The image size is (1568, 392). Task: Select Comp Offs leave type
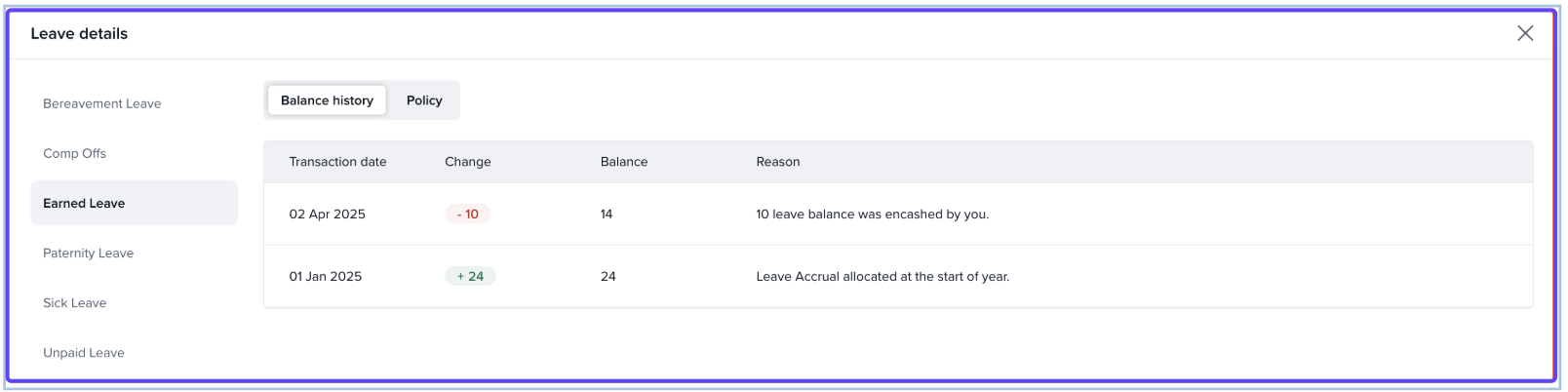pyautogui.click(x=74, y=153)
